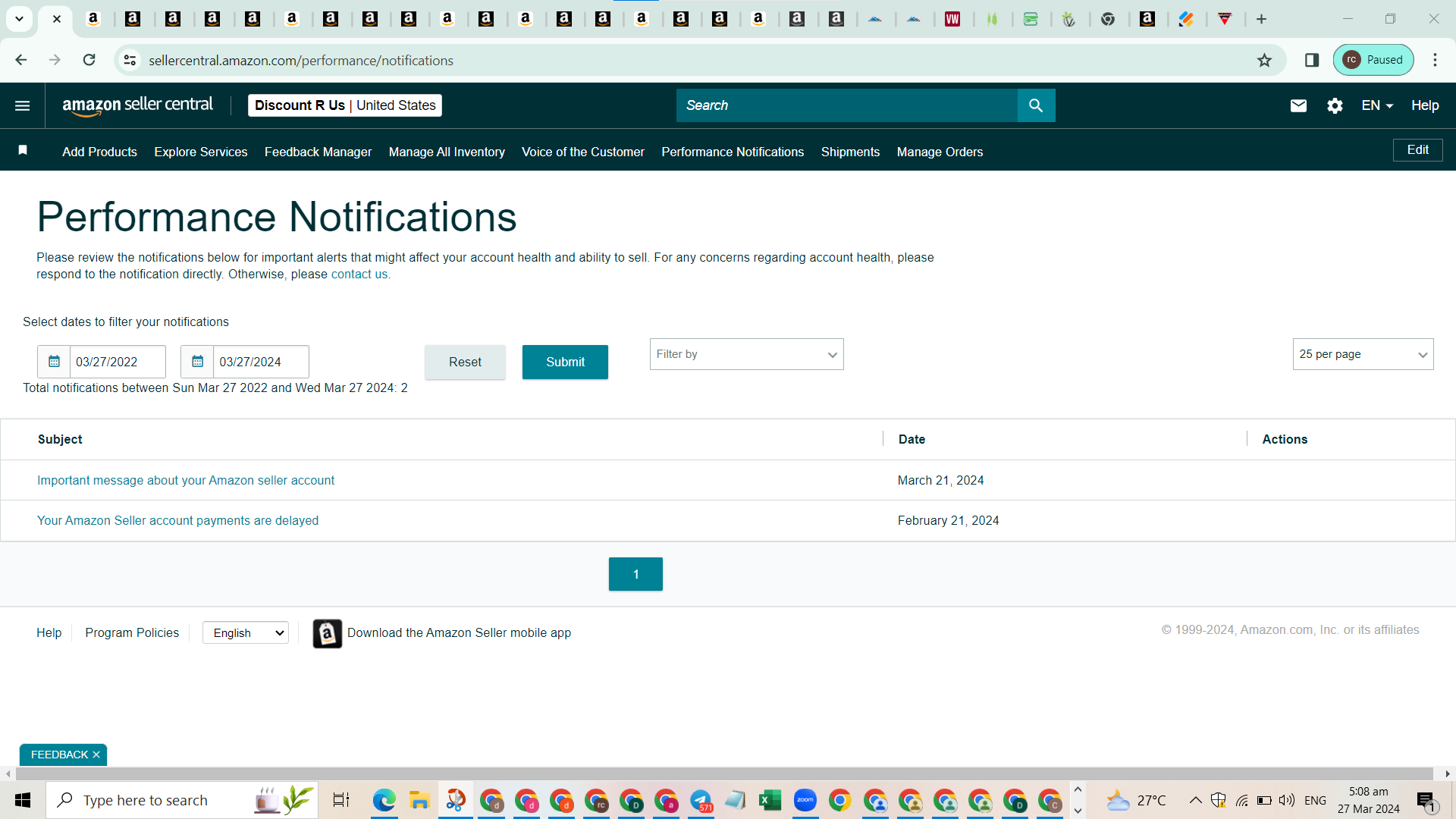Open Voice of the Customer
Screen dimensions: 1456x819
point(583,152)
